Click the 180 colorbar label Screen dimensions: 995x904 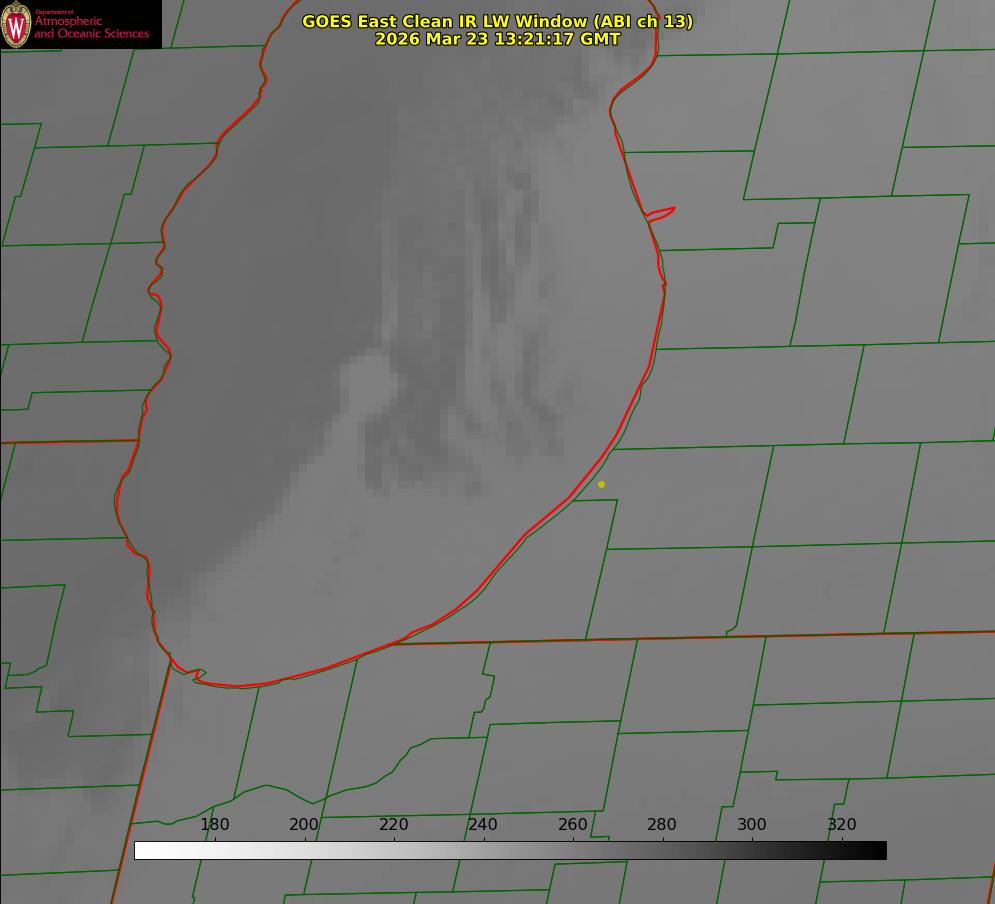[x=214, y=824]
